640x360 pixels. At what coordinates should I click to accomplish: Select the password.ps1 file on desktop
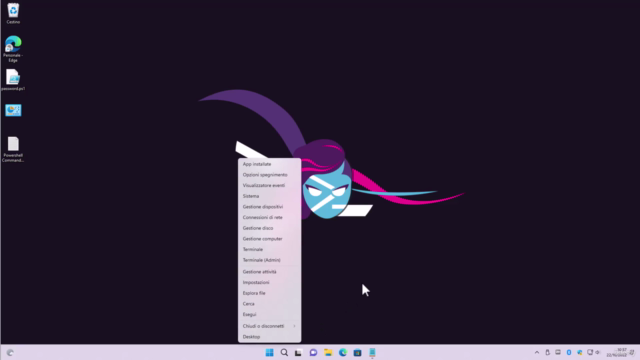[x=13, y=80]
